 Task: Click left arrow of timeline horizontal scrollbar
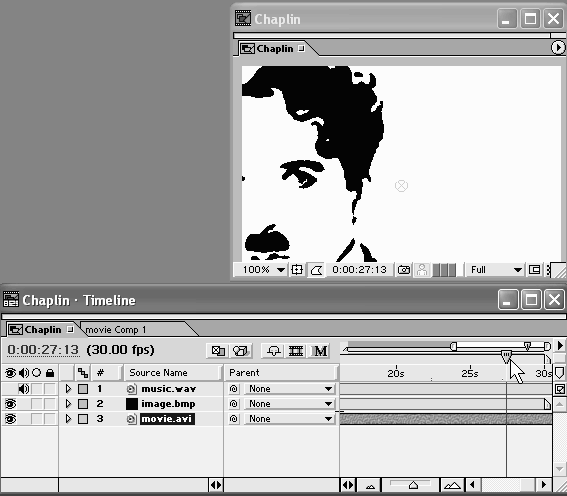pos(472,485)
